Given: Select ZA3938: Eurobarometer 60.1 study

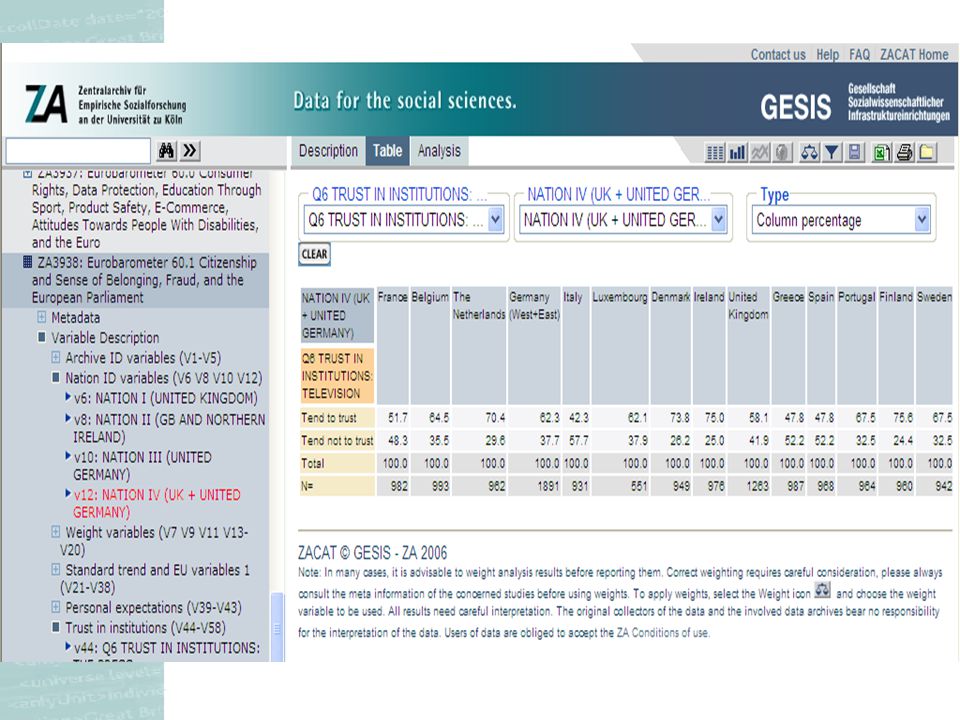Looking at the screenshot, I should click(x=144, y=280).
